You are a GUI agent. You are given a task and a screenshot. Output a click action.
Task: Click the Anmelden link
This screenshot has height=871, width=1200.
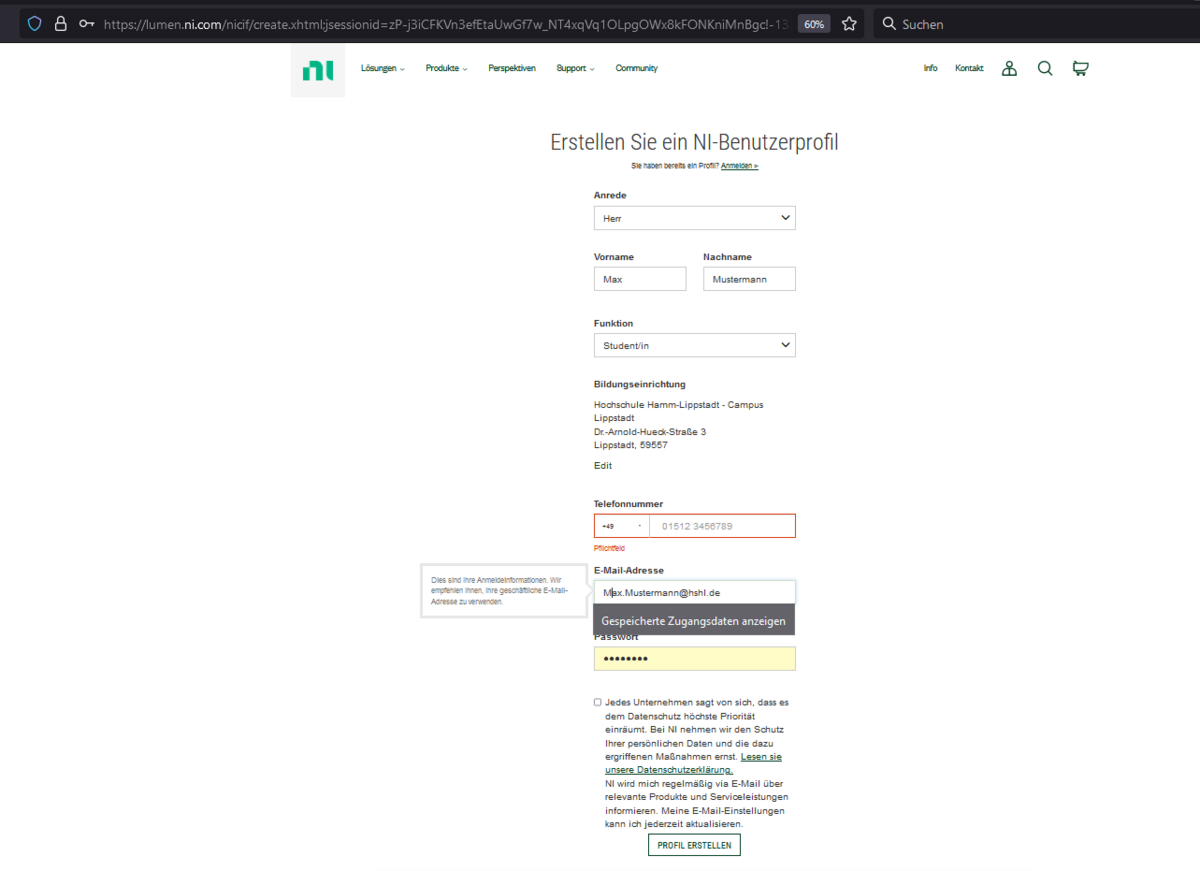click(x=739, y=166)
